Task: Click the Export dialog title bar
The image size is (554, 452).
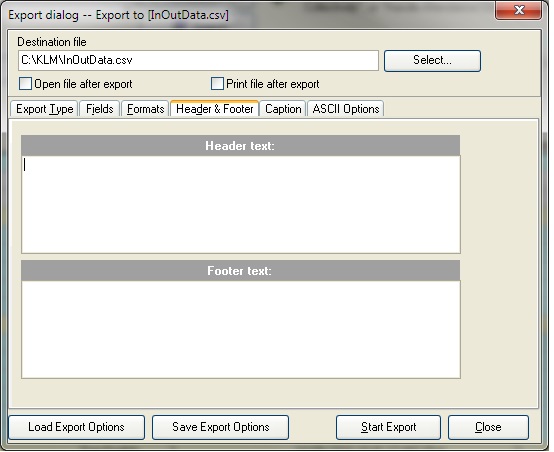Action: coord(247,15)
